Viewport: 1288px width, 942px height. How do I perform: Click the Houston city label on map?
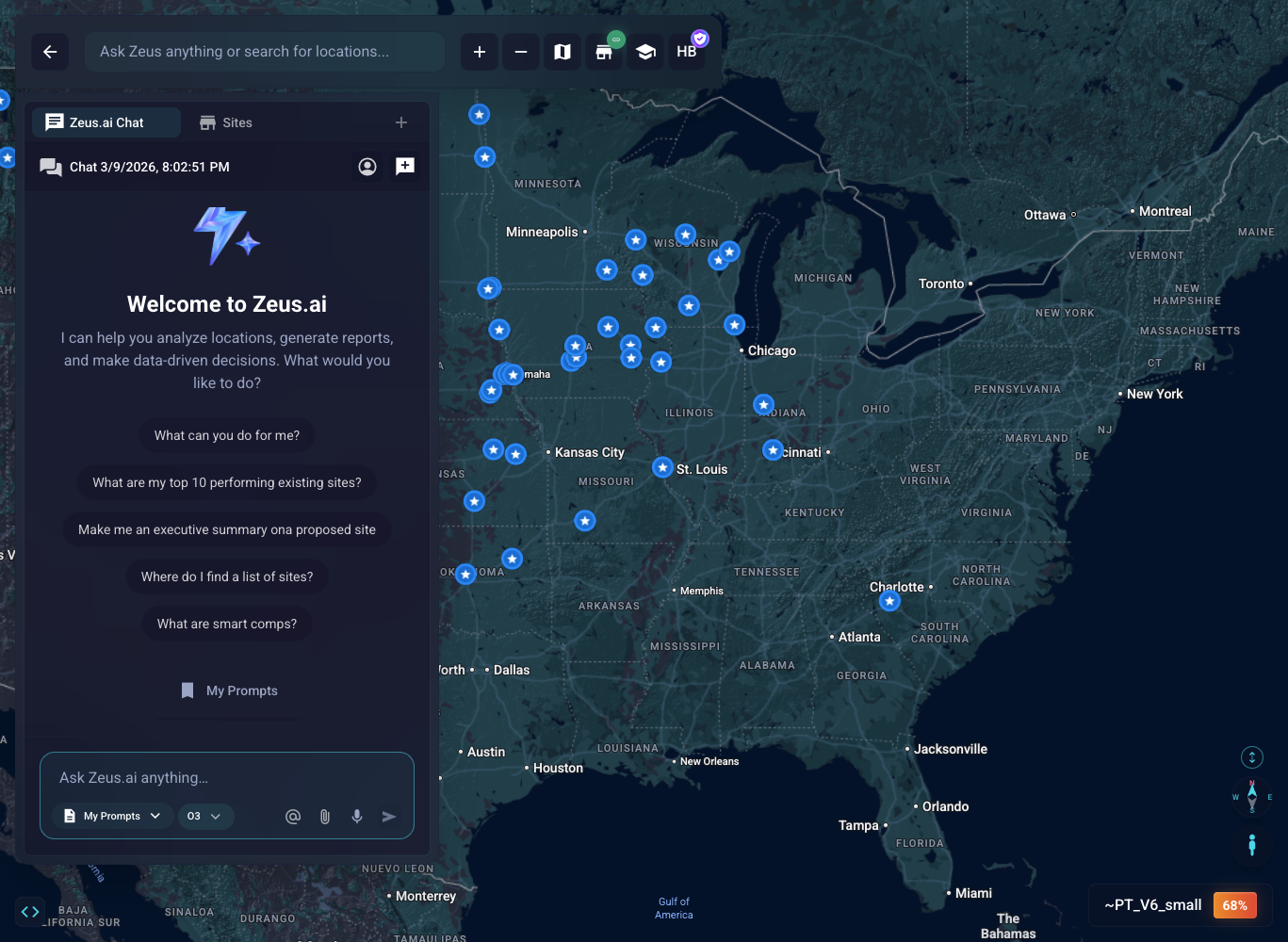coord(558,768)
